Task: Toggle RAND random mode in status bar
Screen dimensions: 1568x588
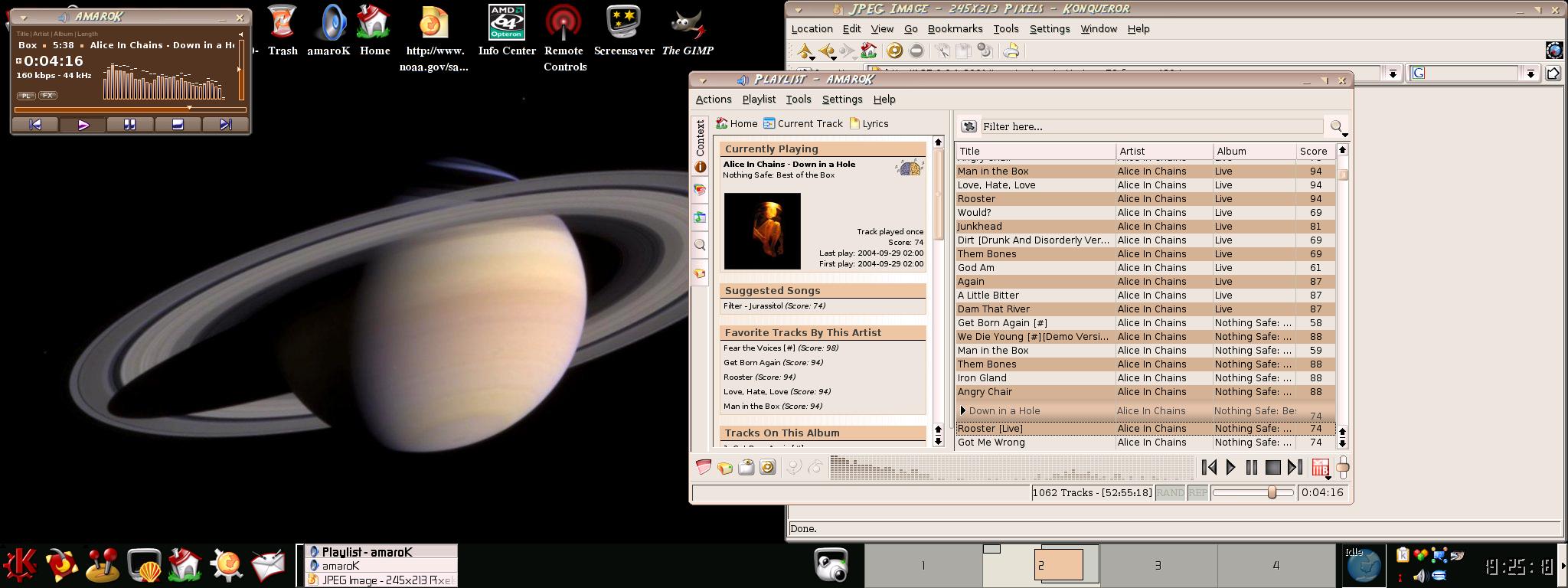Action: pos(1170,493)
